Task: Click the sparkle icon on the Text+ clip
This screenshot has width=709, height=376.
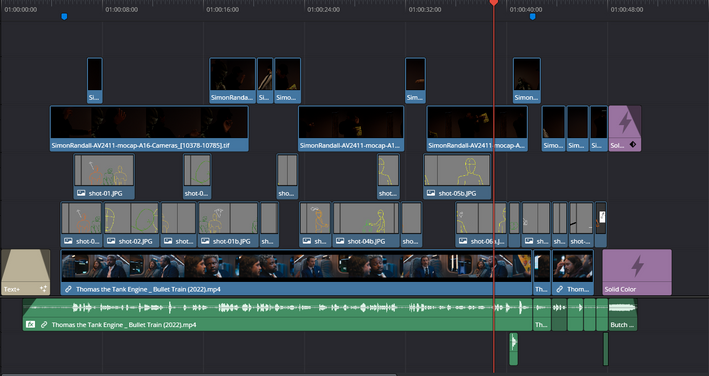Action: [43, 288]
